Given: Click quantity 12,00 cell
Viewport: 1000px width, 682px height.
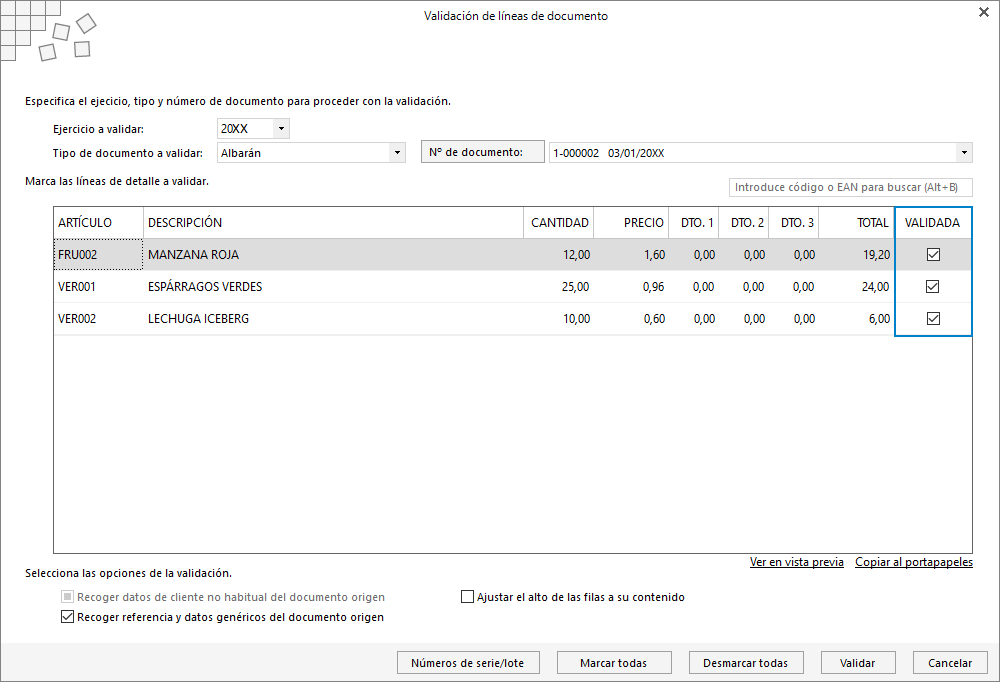Looking at the screenshot, I should [559, 255].
